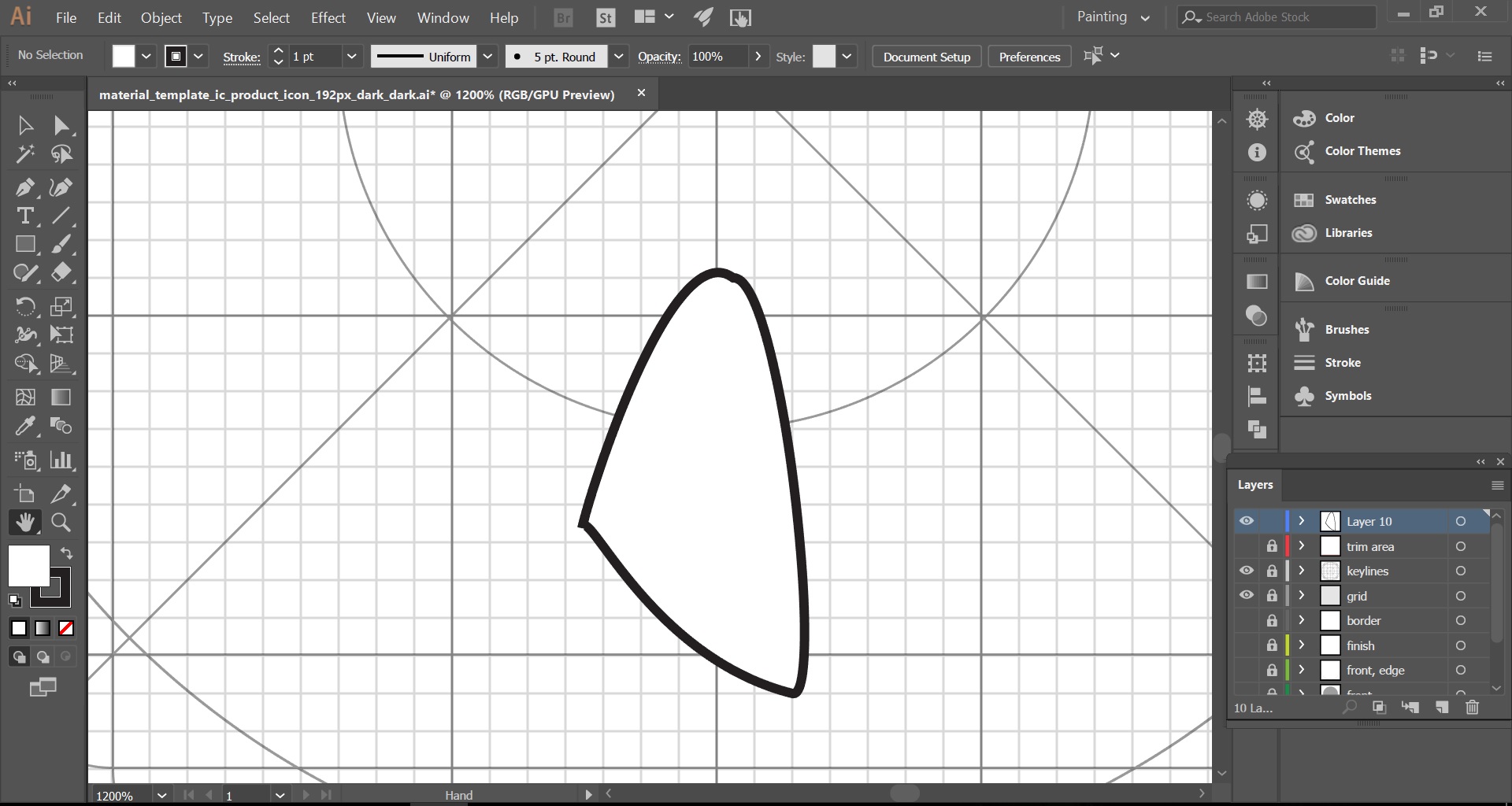This screenshot has width=1512, height=806.
Task: Select the Width tool
Action: pyautogui.click(x=25, y=335)
